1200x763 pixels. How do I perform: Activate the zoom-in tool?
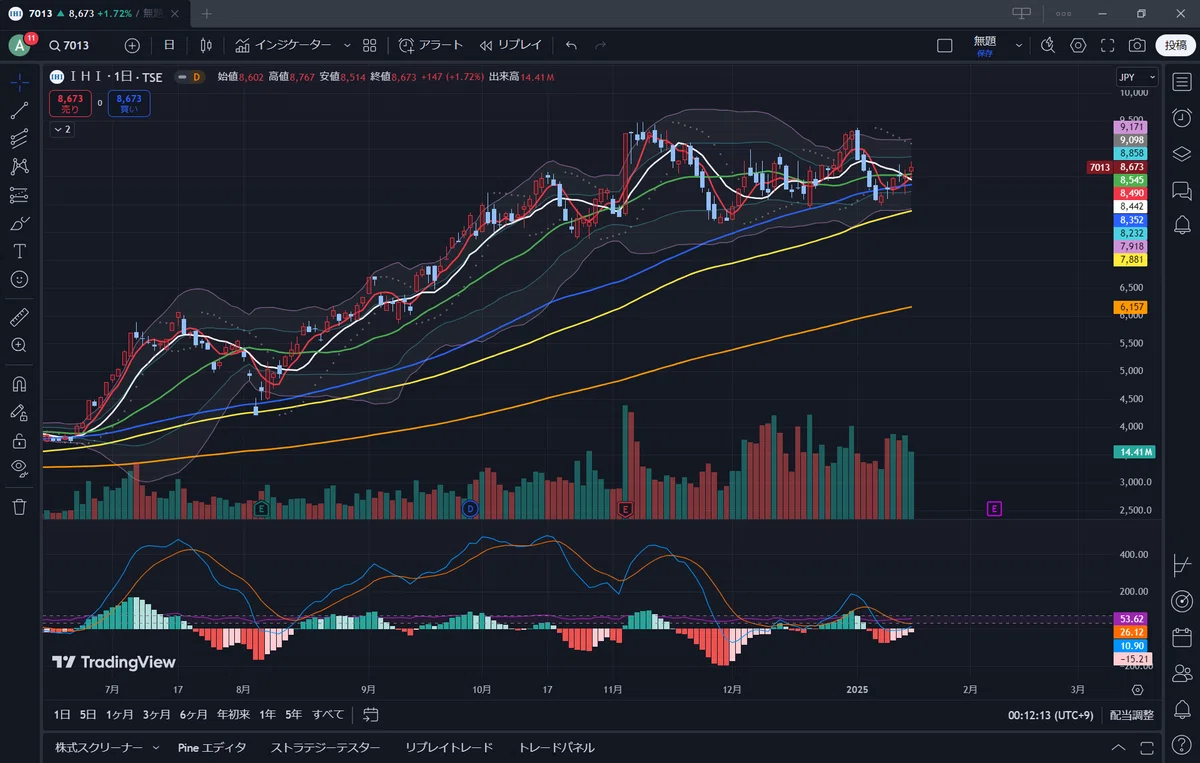[x=19, y=345]
